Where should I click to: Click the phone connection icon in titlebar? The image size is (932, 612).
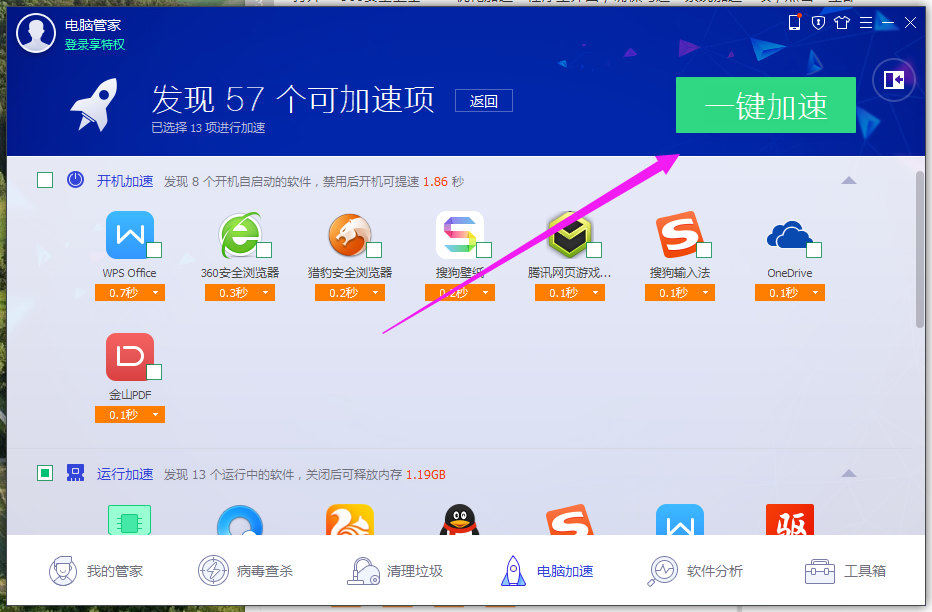795,21
